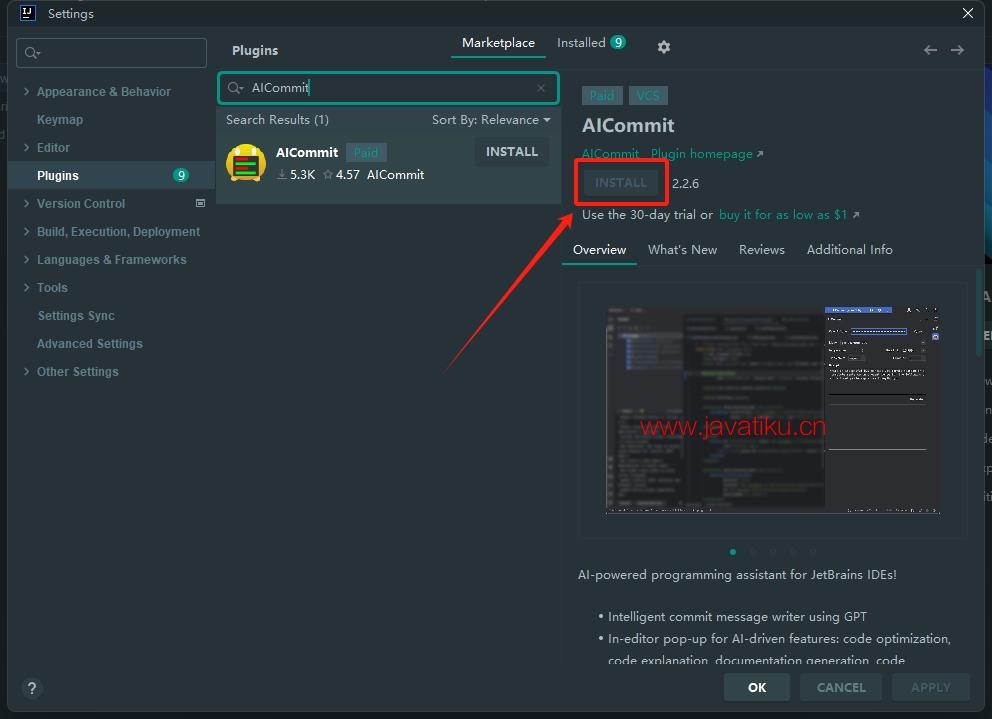Viewport: 992px width, 719px height.
Task: Expand the Tools settings section
Action: pos(26,287)
